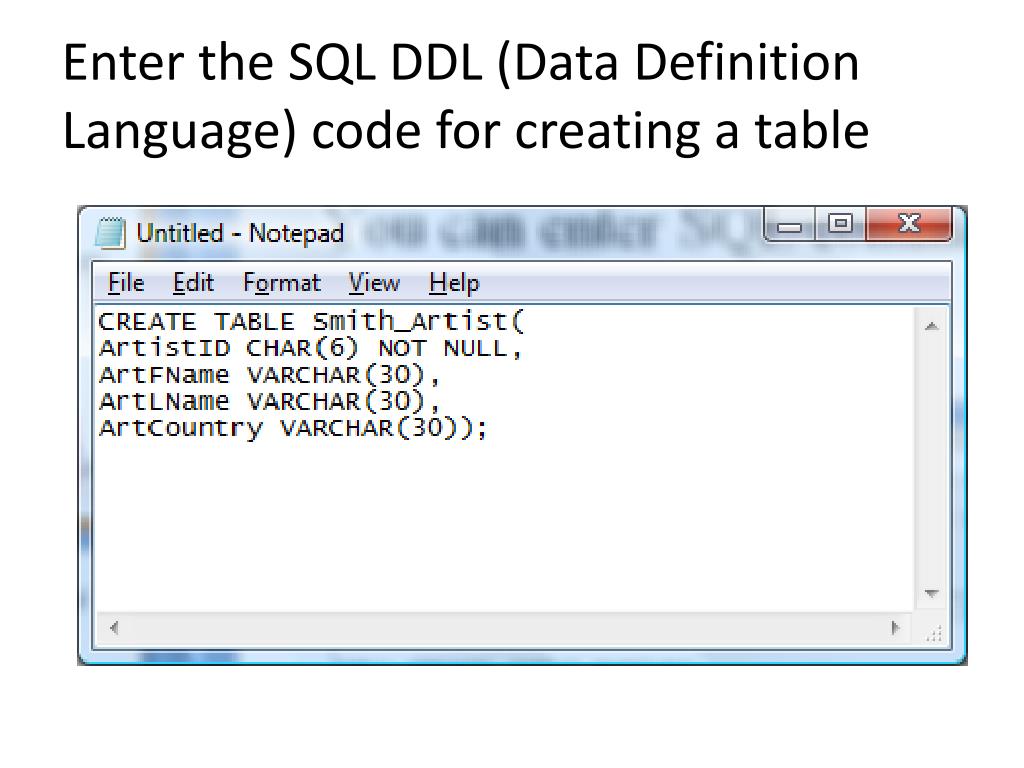Maximize the Notepad window

point(841,225)
